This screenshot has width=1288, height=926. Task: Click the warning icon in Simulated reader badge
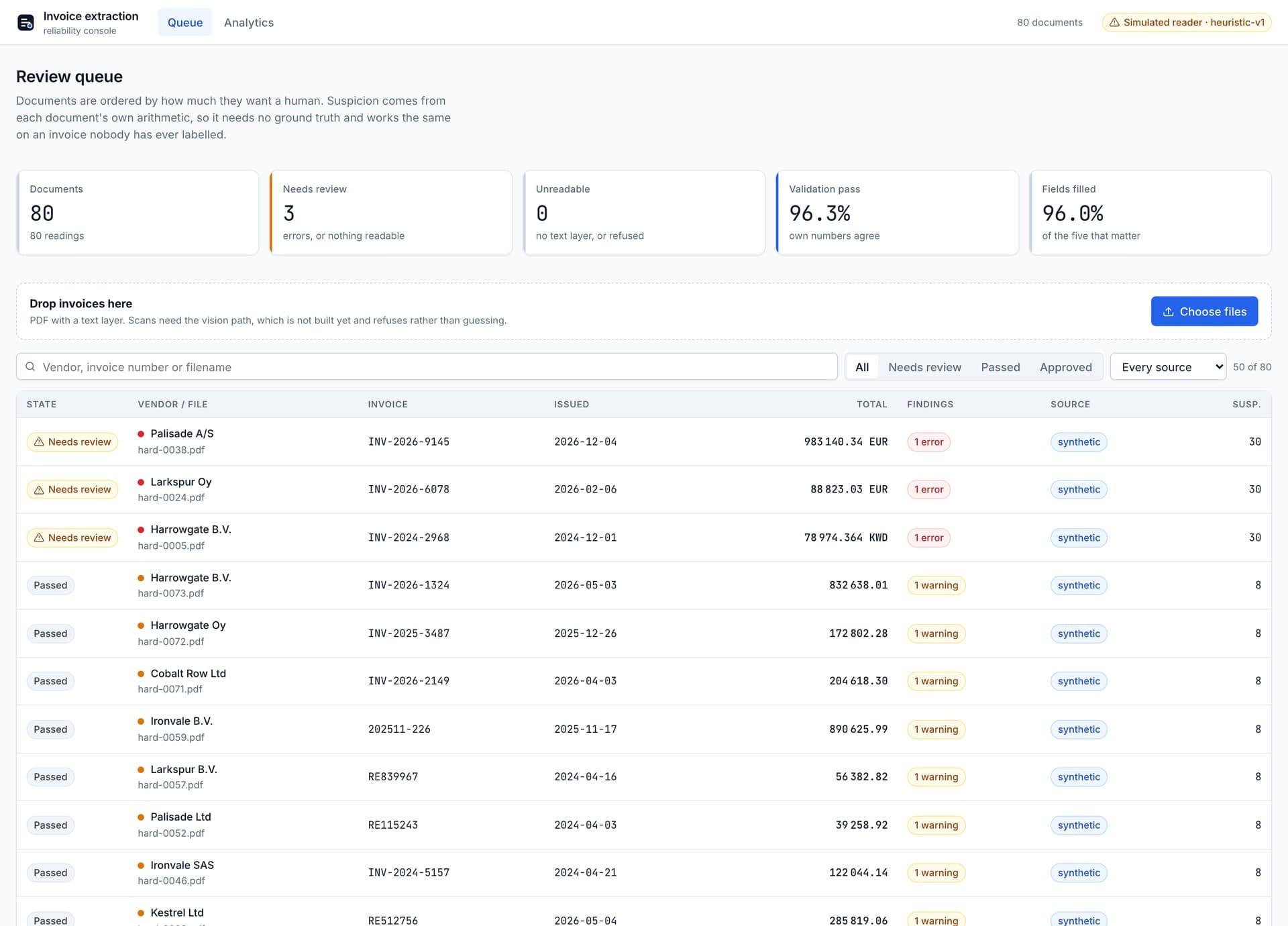1114,23
